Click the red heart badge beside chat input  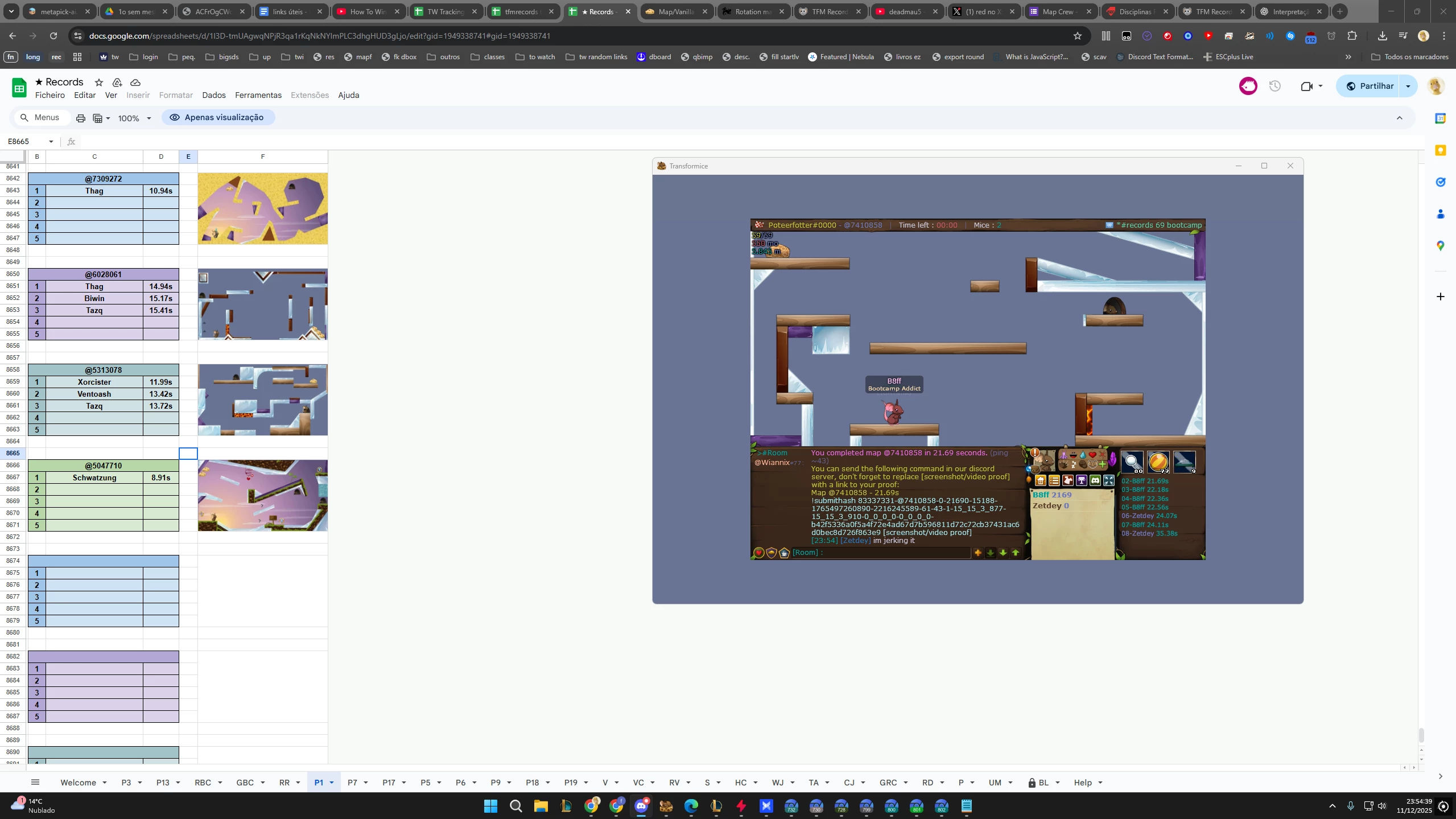click(758, 553)
